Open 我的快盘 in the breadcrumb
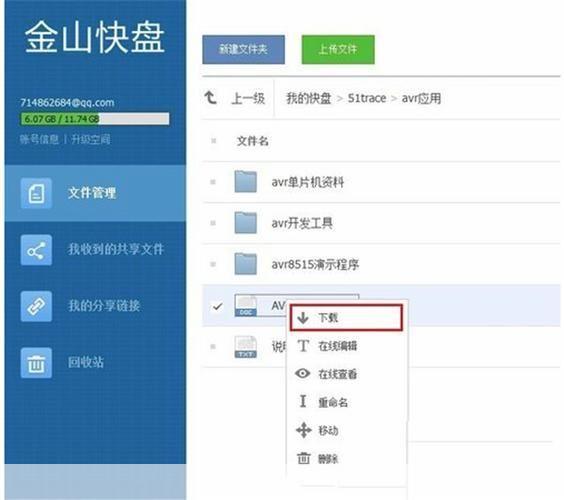Image resolution: width=564 pixels, height=500 pixels. click(x=309, y=98)
